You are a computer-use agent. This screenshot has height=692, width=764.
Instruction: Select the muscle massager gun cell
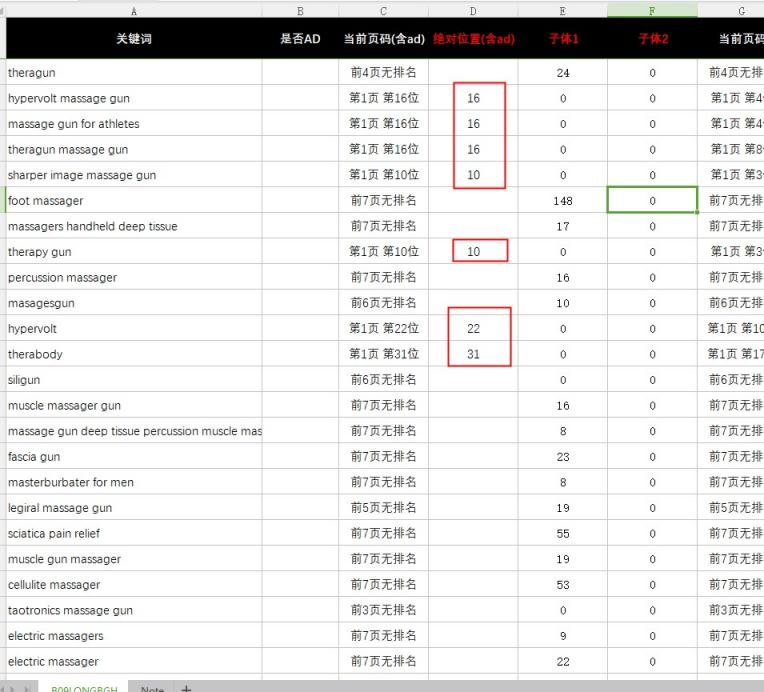point(134,405)
